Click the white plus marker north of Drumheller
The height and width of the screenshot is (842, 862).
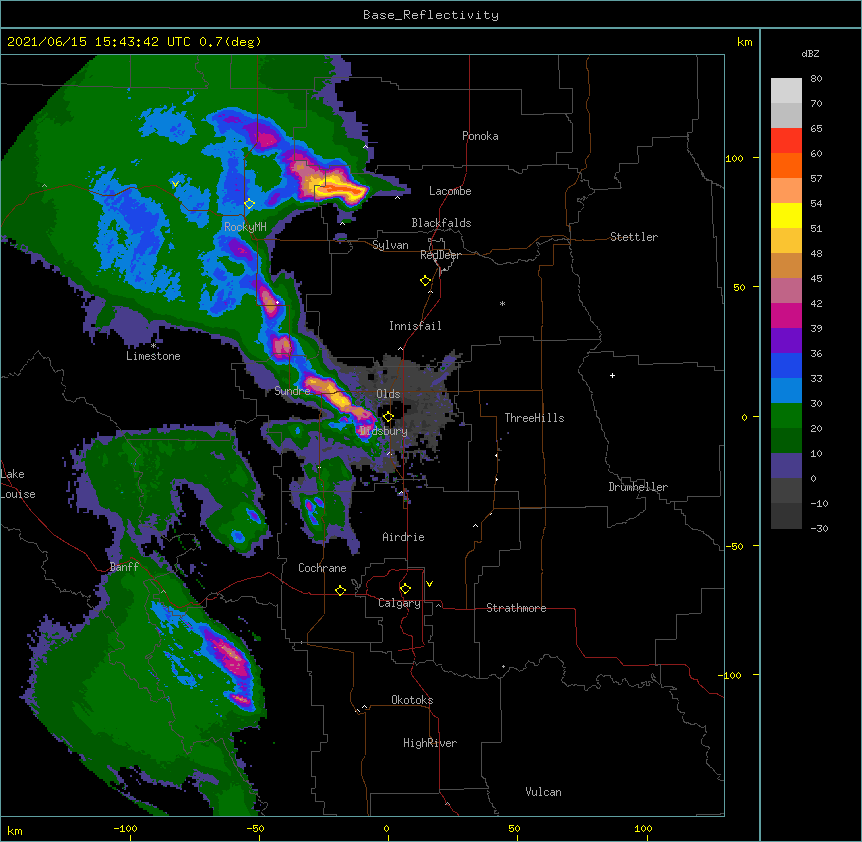tap(612, 375)
